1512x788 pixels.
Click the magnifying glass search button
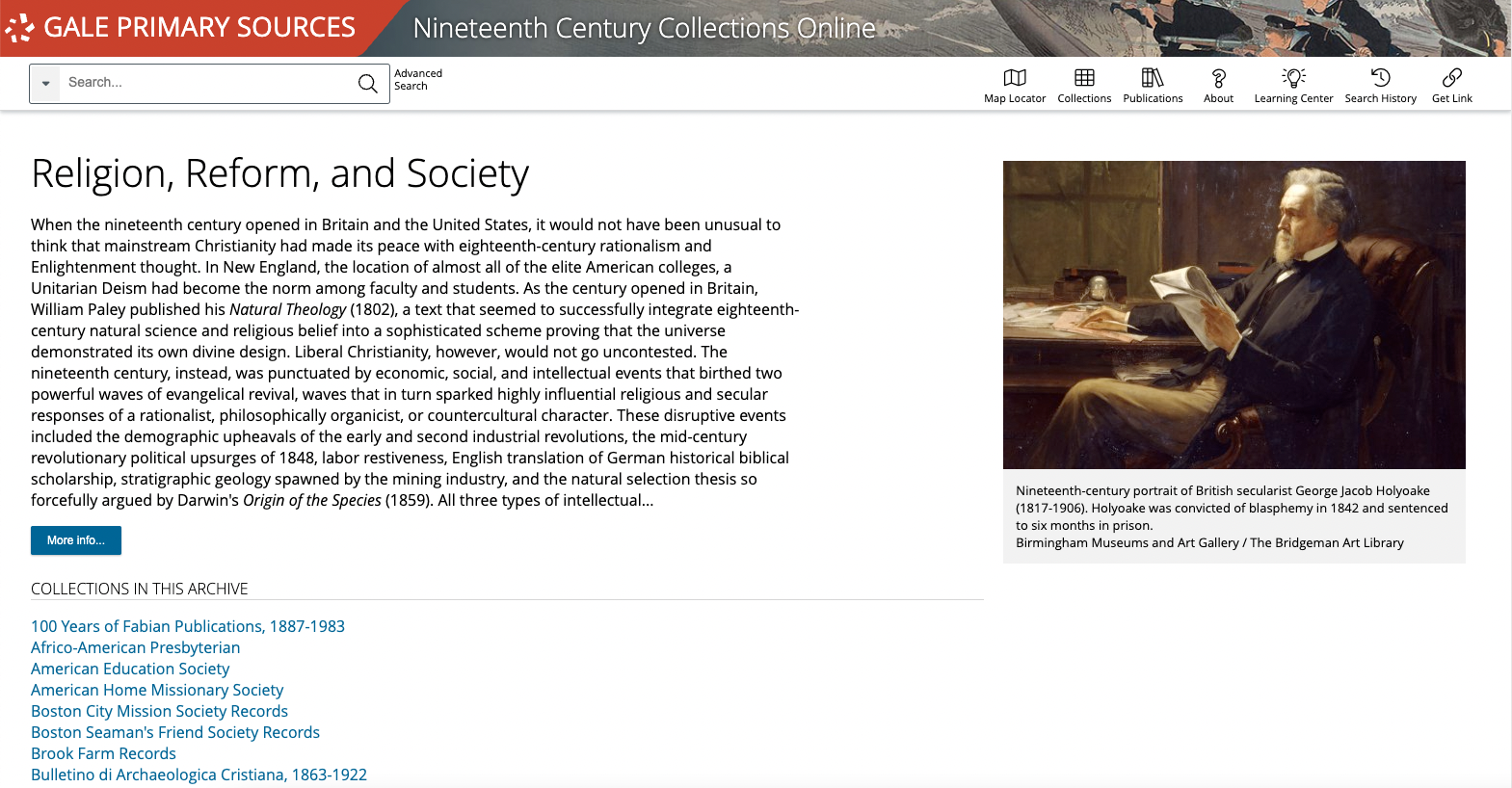[x=368, y=84]
